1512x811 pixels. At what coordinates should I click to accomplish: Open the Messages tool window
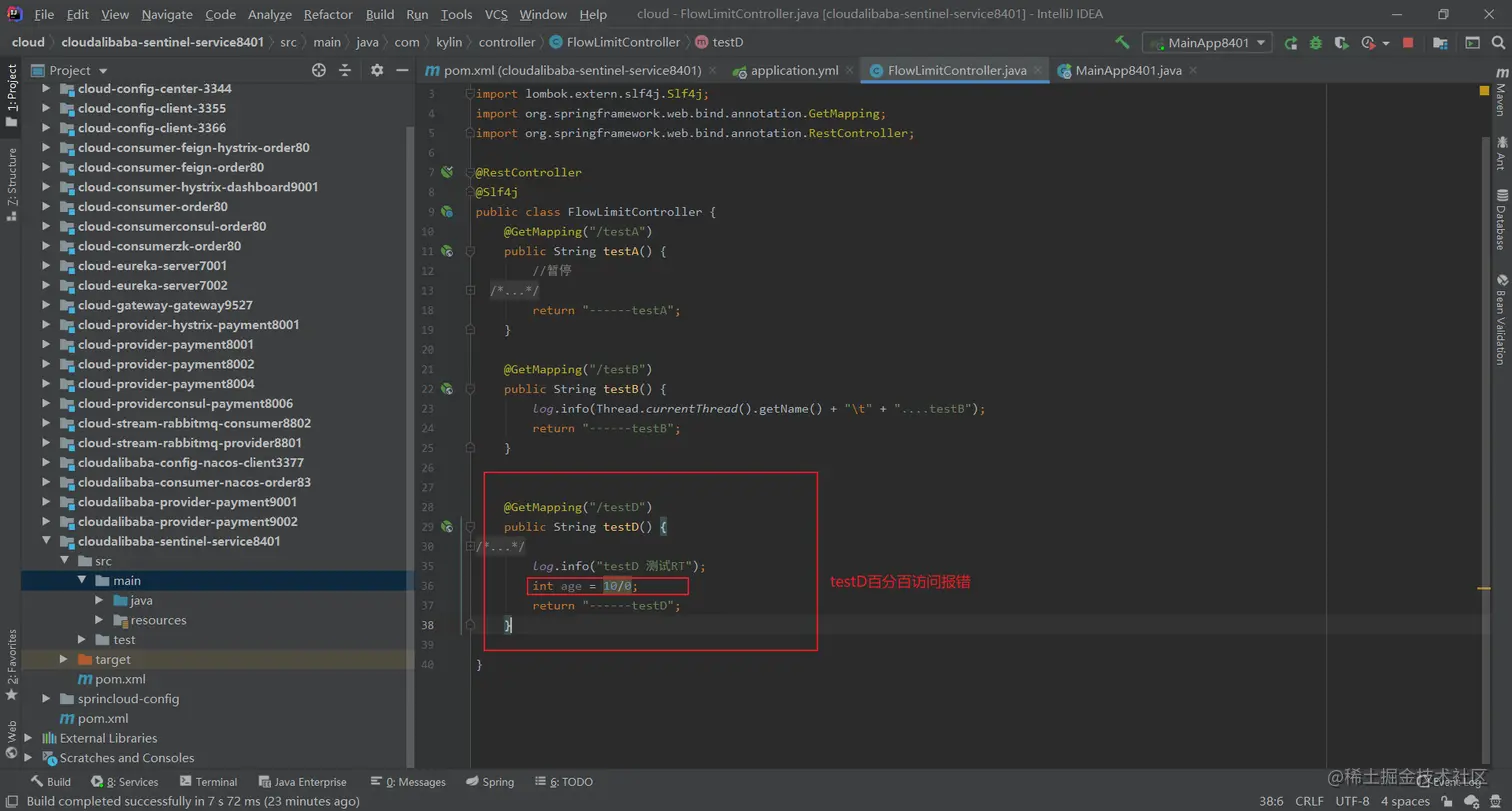pos(407,782)
